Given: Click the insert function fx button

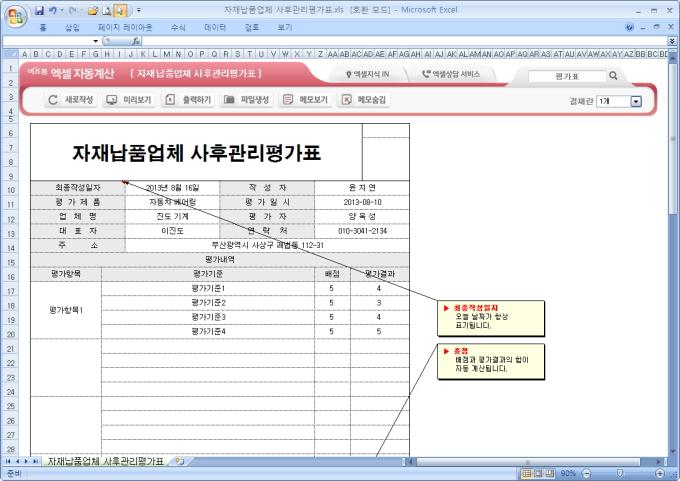Looking at the screenshot, I should tap(136, 41).
